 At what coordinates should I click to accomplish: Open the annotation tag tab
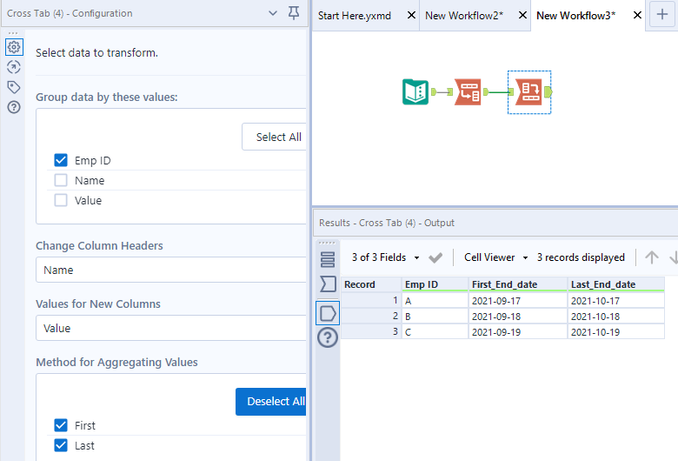(x=14, y=87)
